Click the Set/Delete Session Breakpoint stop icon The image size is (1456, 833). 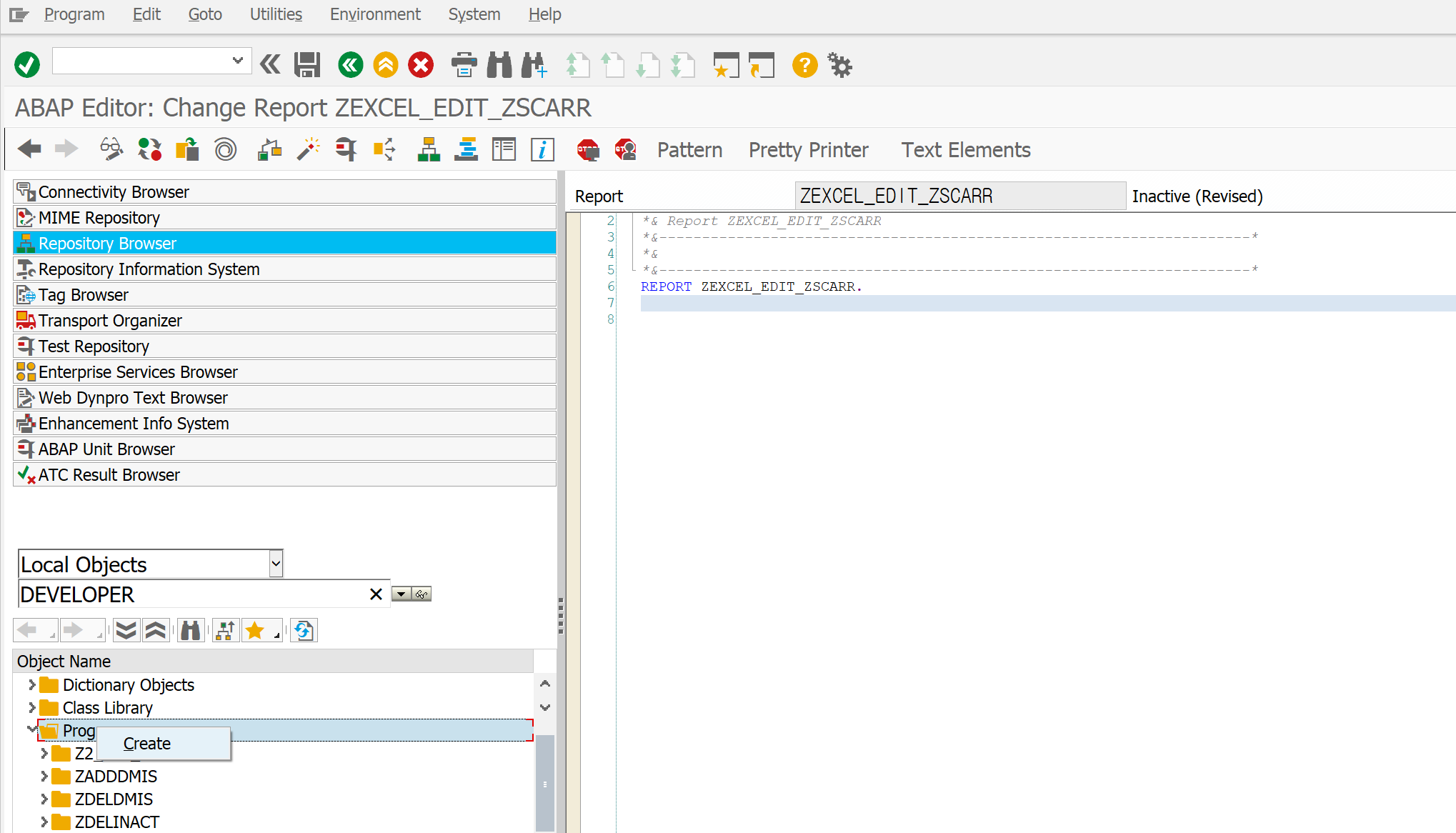pyautogui.click(x=587, y=149)
